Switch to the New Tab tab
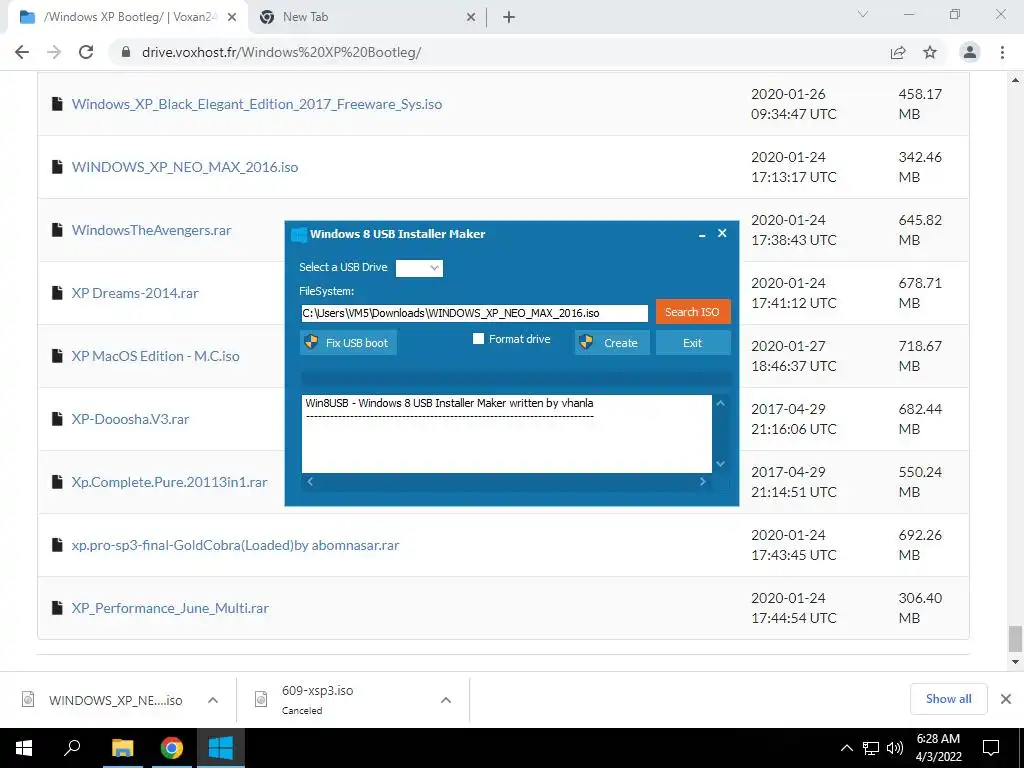This screenshot has width=1024, height=768. pos(368,18)
